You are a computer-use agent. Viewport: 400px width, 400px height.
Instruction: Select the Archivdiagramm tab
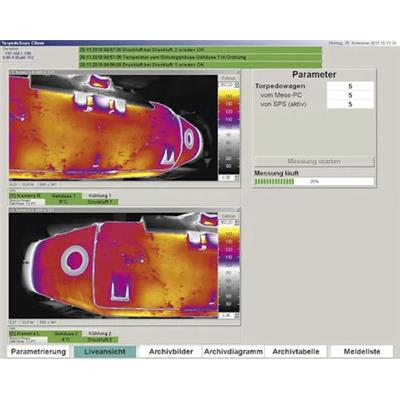pyautogui.click(x=233, y=352)
